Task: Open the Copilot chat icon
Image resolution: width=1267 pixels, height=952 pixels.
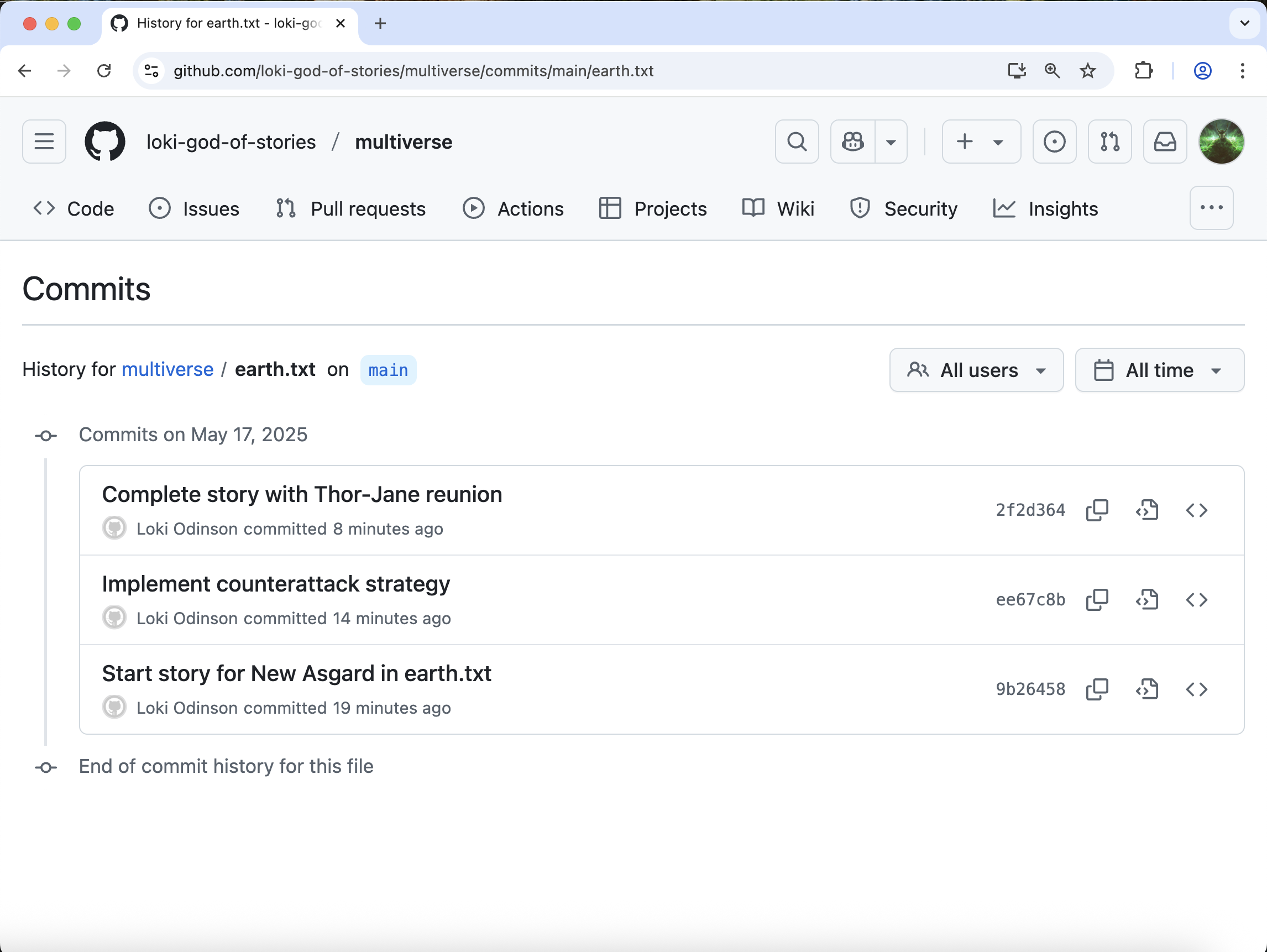Action: pyautogui.click(x=852, y=142)
